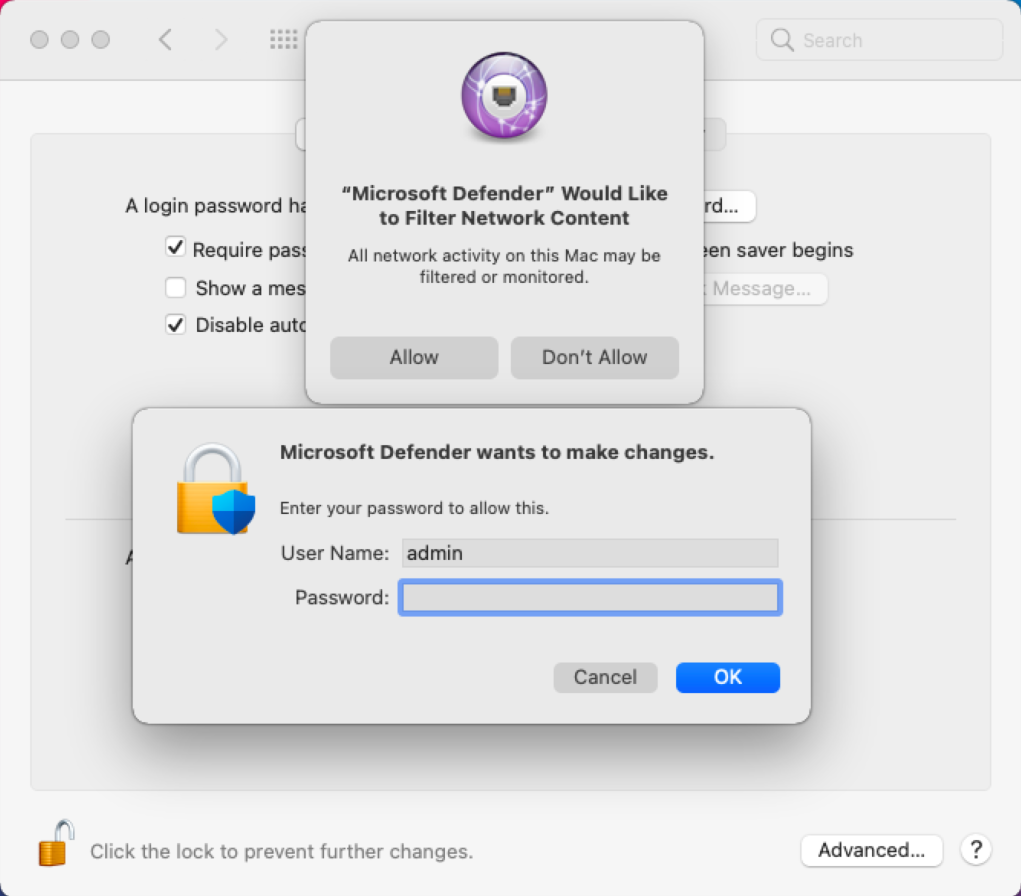Show all preferences grid icon

[283, 39]
